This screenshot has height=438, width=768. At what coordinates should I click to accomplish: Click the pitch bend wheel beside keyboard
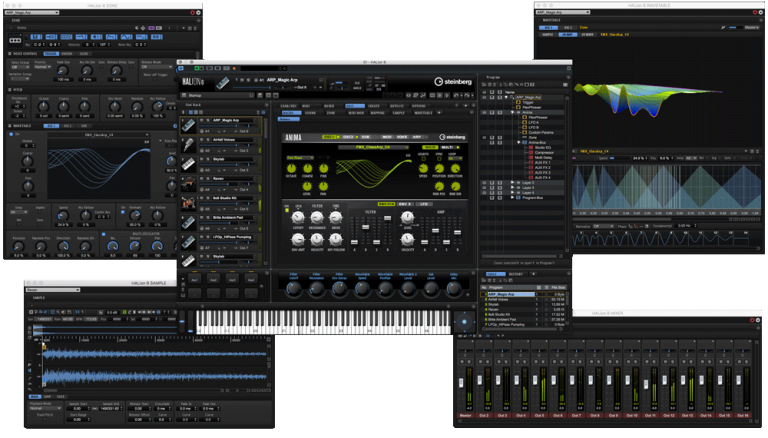click(x=183, y=322)
